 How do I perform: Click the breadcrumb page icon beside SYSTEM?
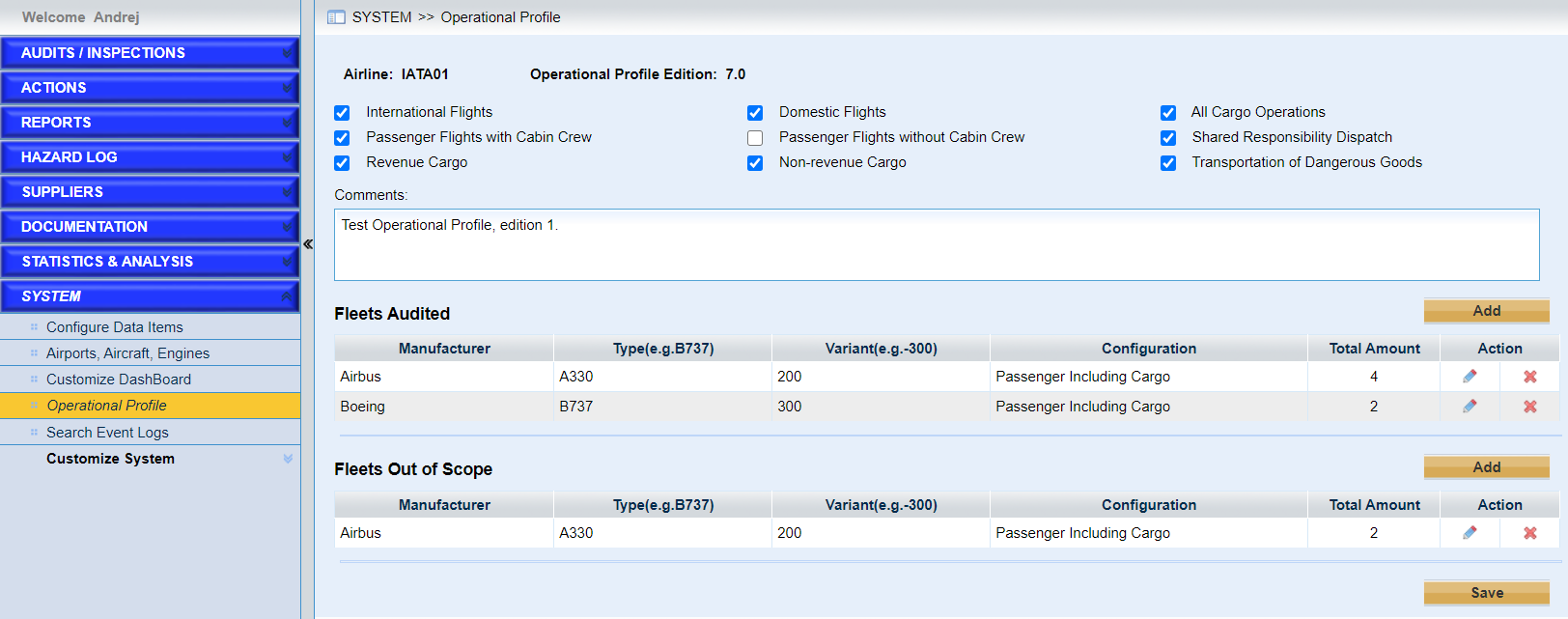[336, 17]
